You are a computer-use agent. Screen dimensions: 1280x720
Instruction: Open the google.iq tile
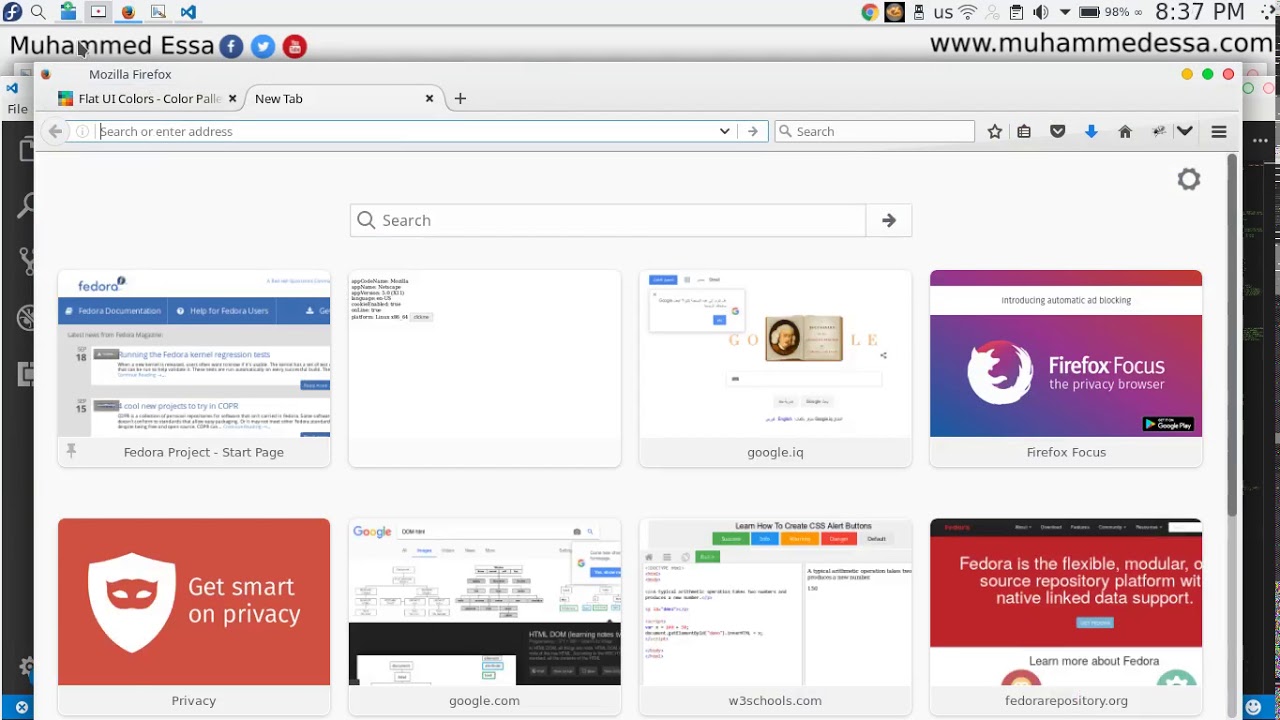click(775, 368)
